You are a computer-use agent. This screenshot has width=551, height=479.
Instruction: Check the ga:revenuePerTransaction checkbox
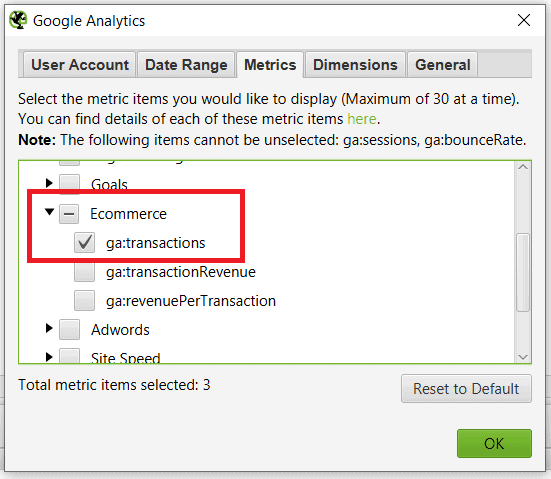84,300
